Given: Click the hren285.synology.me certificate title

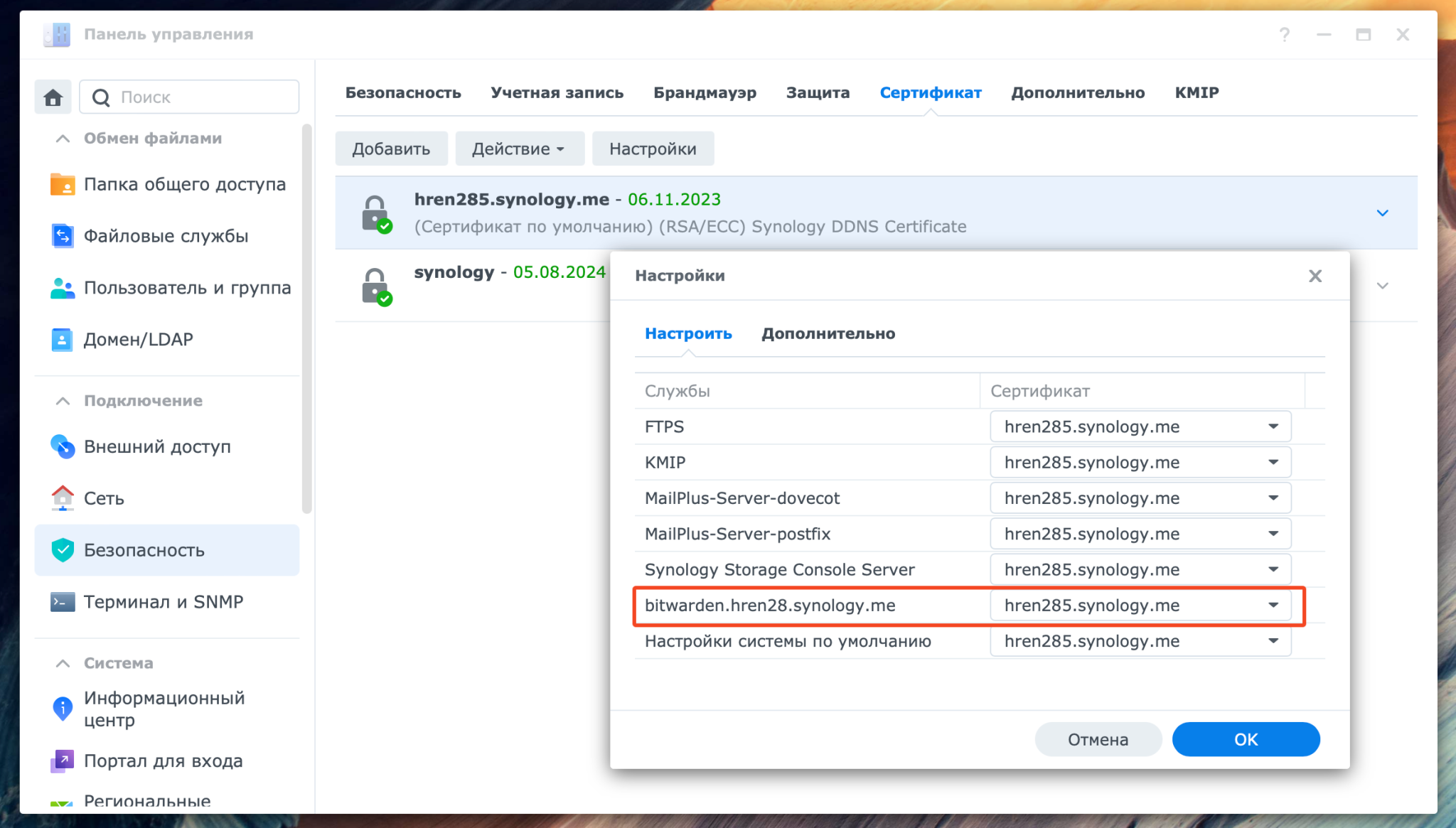Looking at the screenshot, I should pyautogui.click(x=511, y=200).
